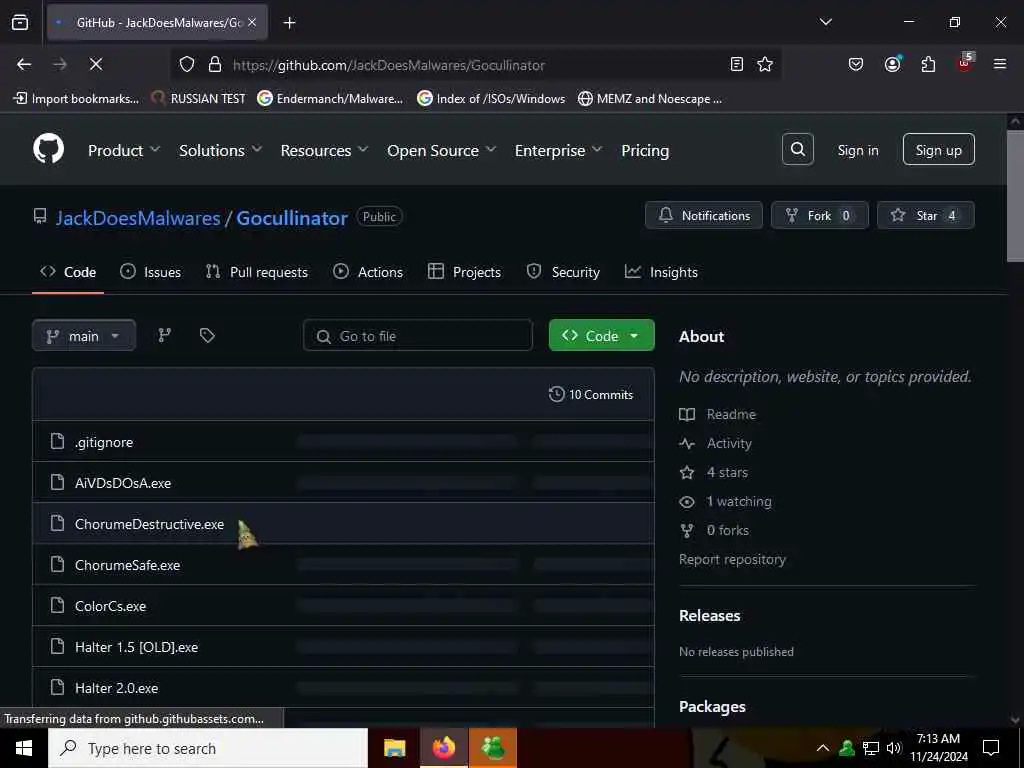Open the GitHub search magnifier button
Image resolution: width=1024 pixels, height=768 pixels.
[797, 150]
